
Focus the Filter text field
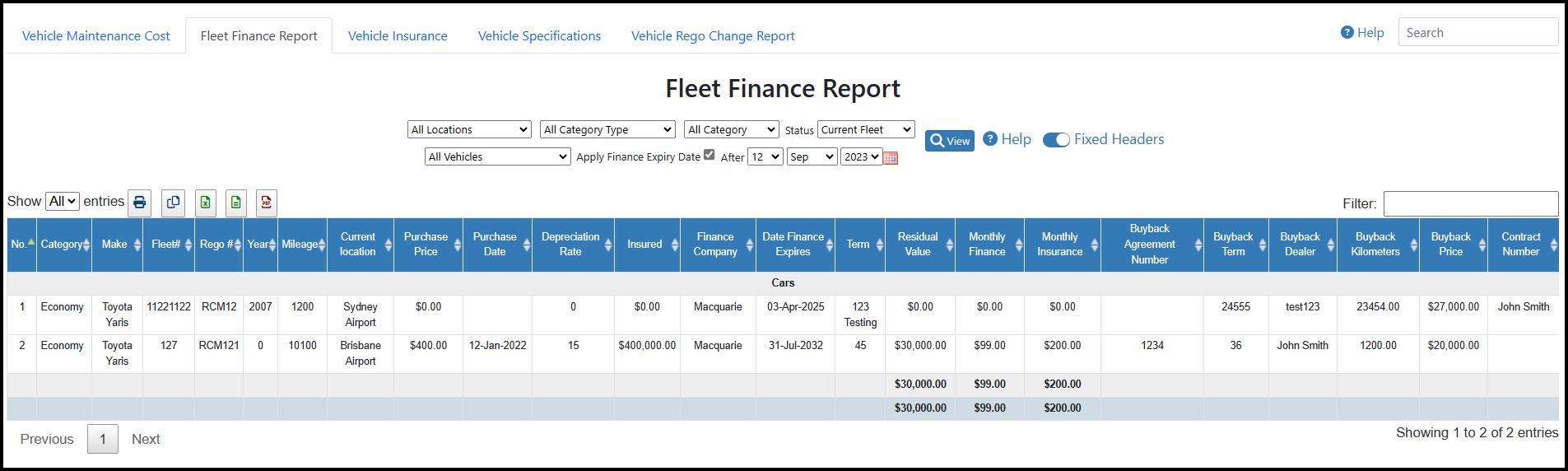(x=1471, y=203)
